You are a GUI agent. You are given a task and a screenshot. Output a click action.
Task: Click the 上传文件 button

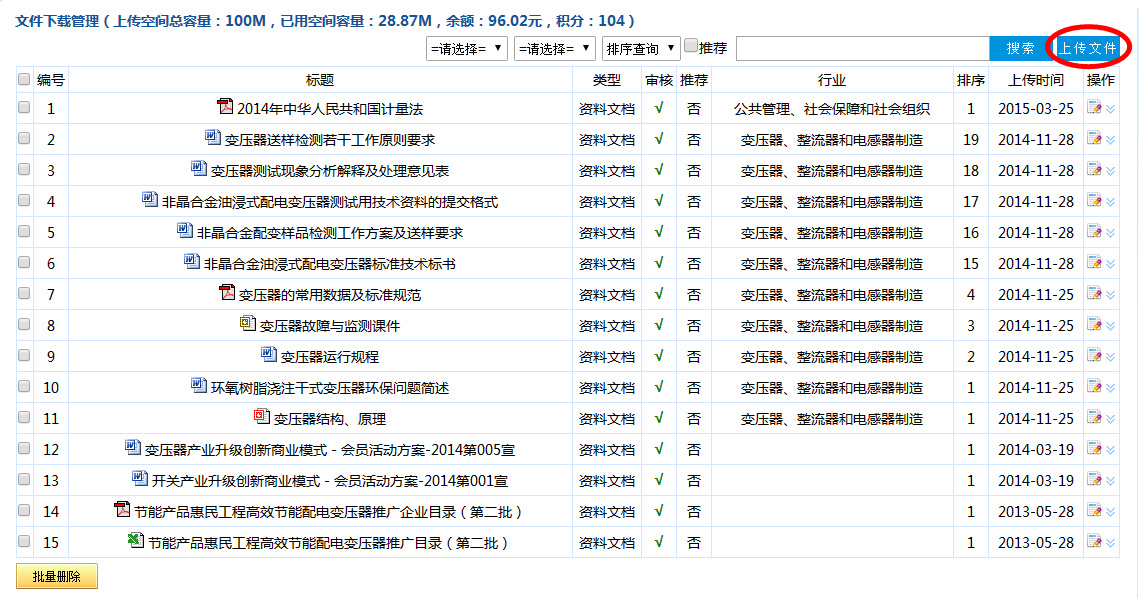tap(1088, 49)
